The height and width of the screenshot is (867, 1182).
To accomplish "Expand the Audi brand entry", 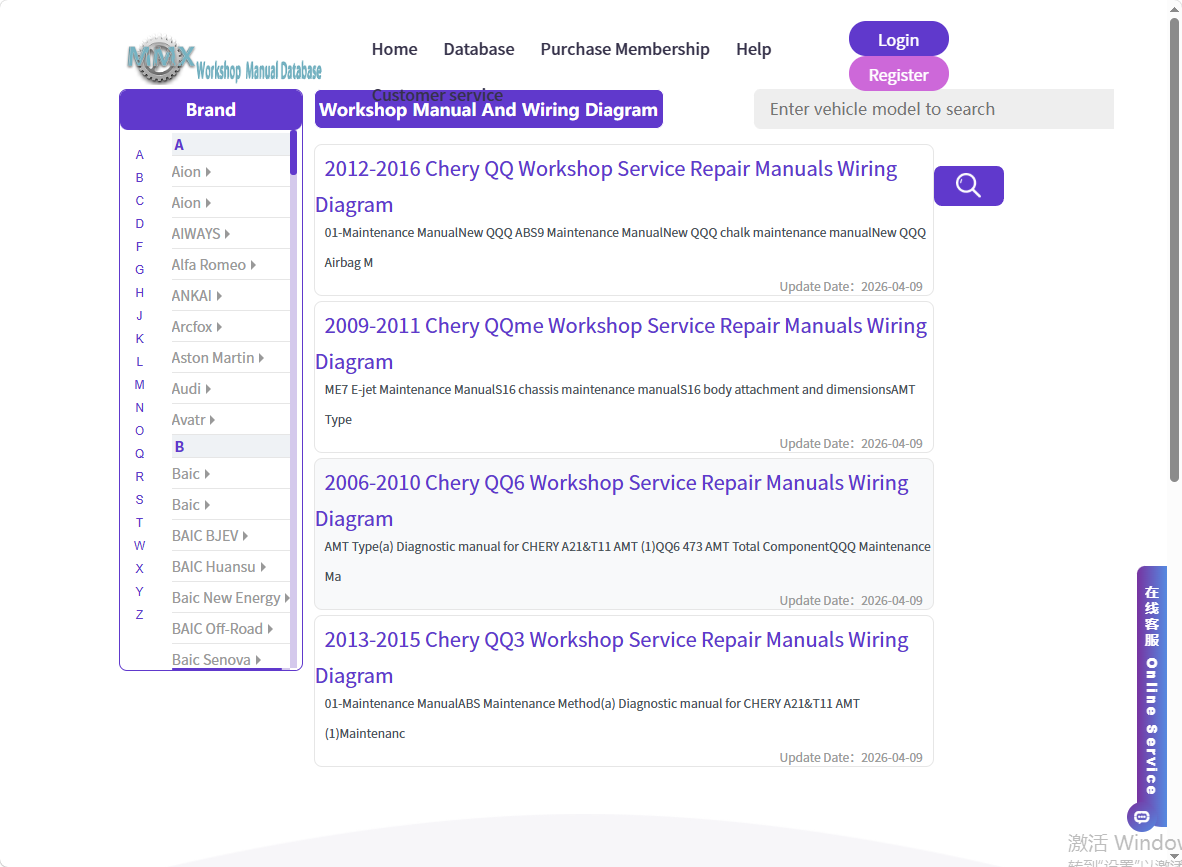I will 191,389.
